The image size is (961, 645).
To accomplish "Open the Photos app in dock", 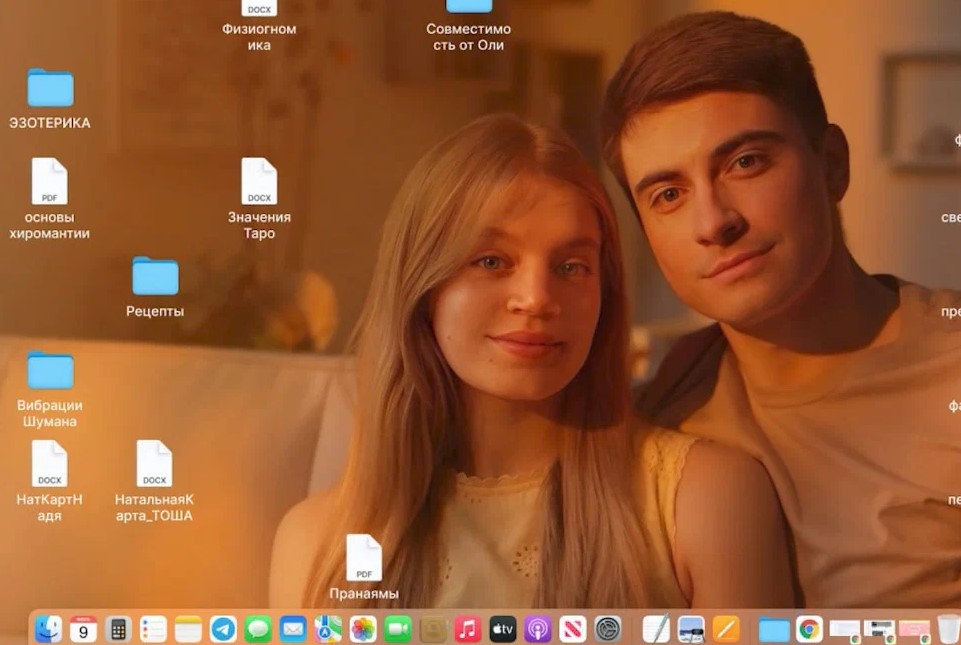I will (363, 629).
